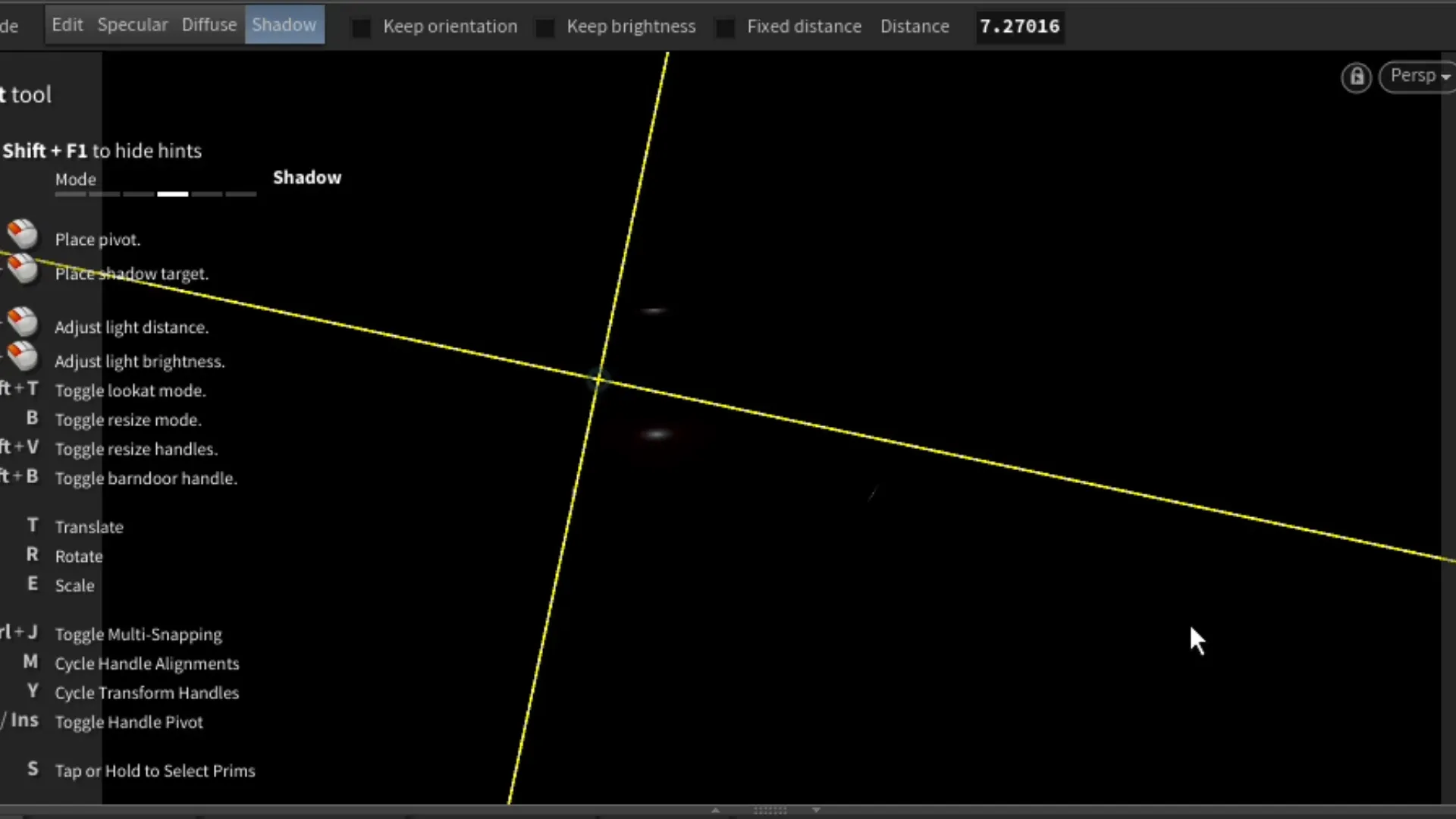
Task: Click mouse icon beside Adjust light brightness
Action: pos(23,356)
